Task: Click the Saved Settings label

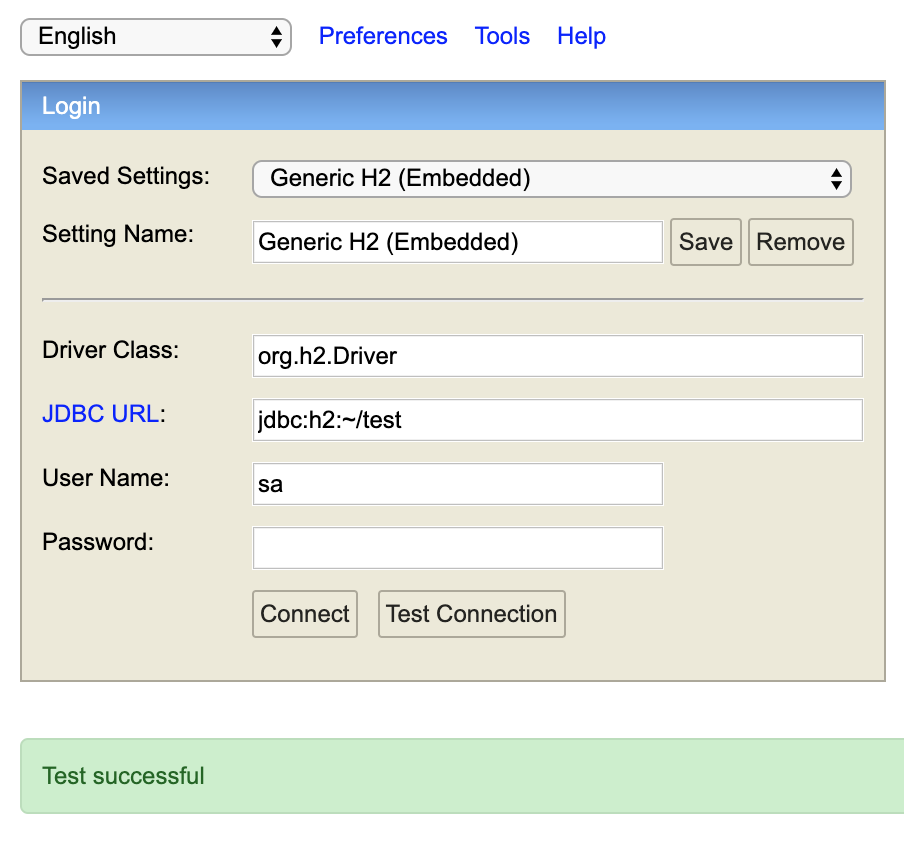Action: pos(126,176)
